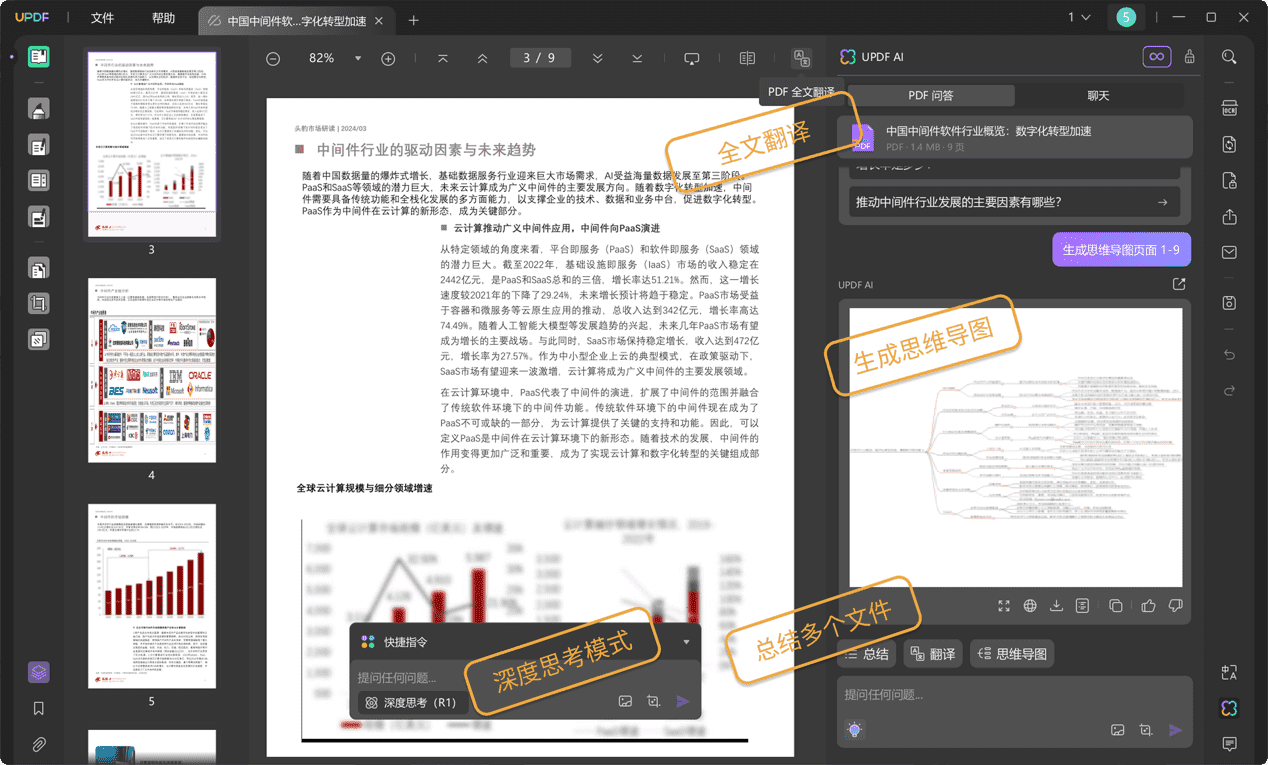Open the Page Tools watermark icon

tap(39, 339)
